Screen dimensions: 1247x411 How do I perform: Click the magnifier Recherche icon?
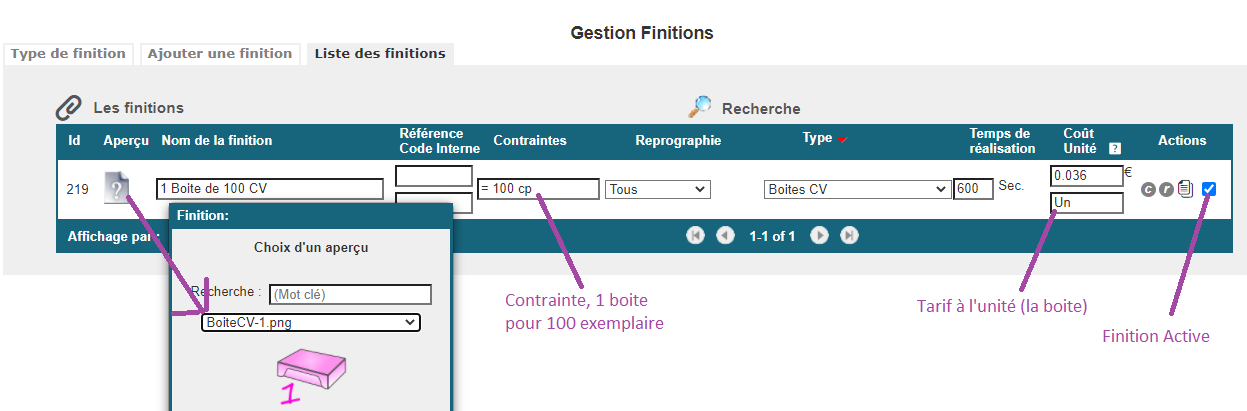[700, 107]
